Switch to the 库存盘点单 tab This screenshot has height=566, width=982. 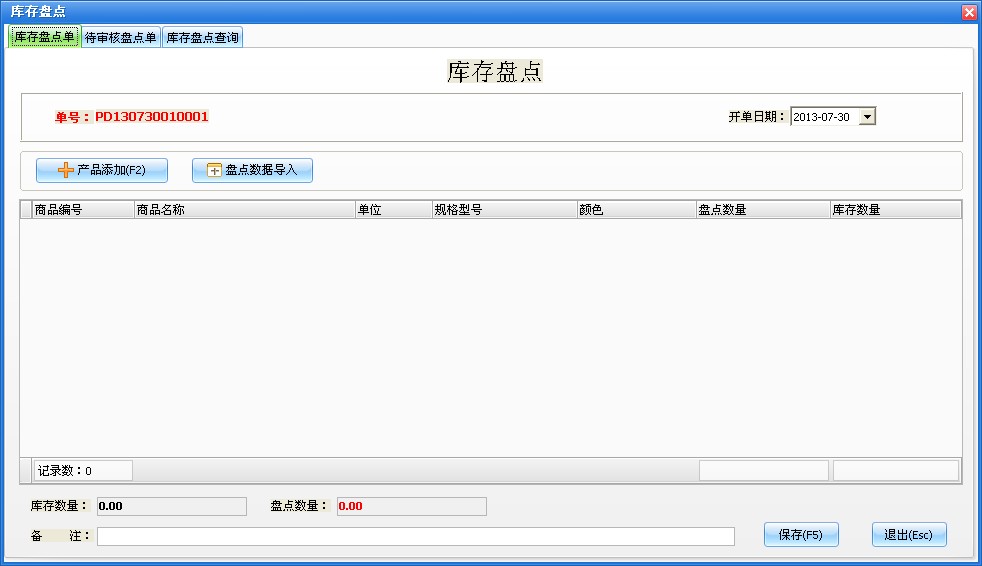(x=44, y=37)
